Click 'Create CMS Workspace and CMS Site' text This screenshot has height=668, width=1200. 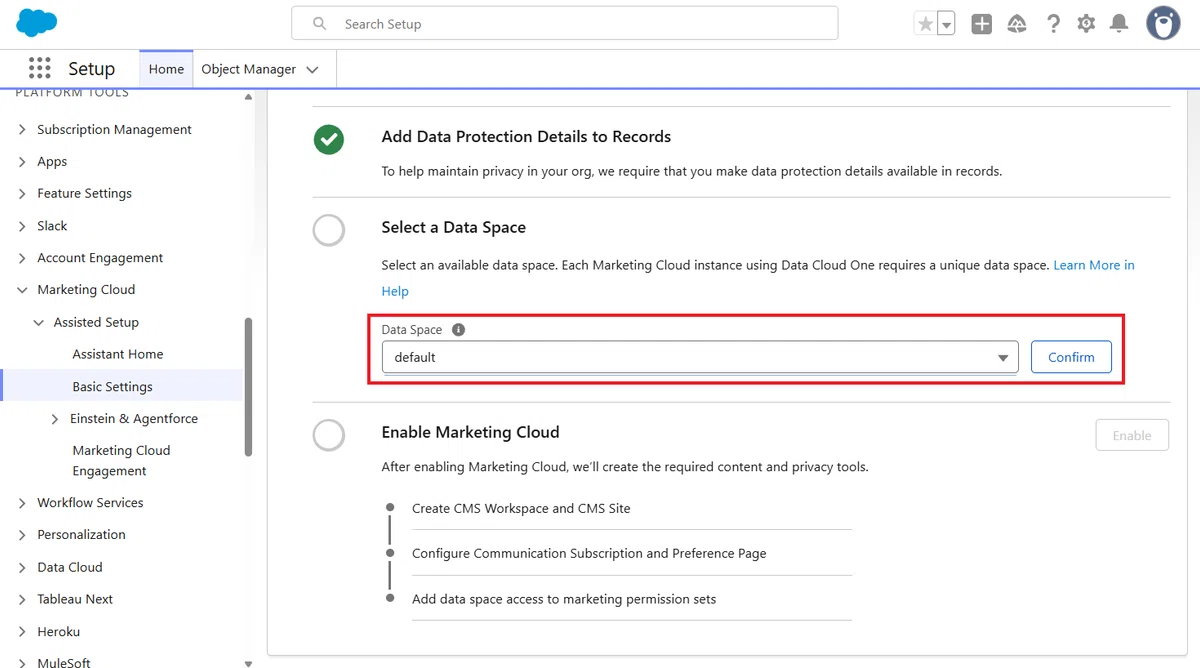coord(521,508)
